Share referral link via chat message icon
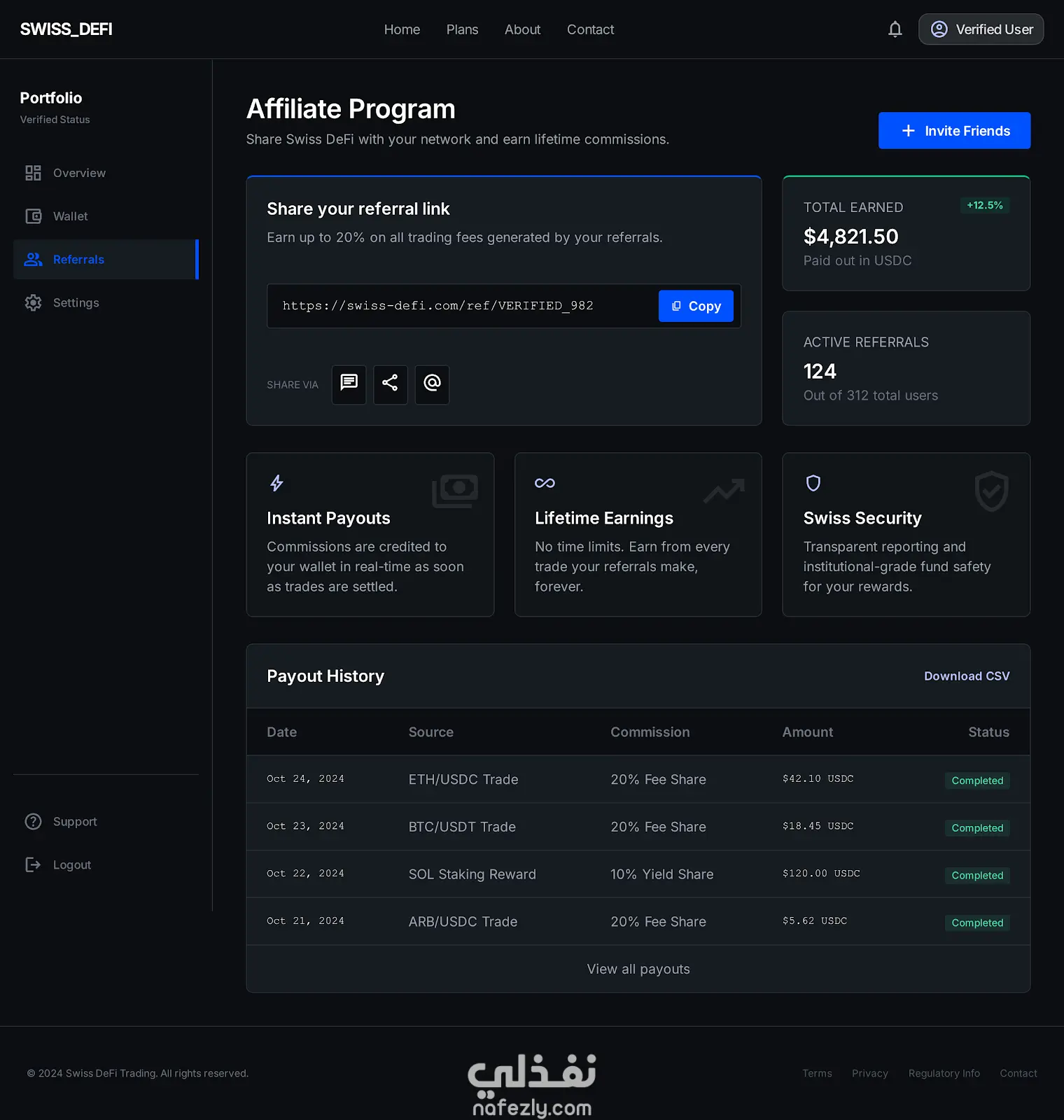Image resolution: width=1064 pixels, height=1120 pixels. [349, 384]
